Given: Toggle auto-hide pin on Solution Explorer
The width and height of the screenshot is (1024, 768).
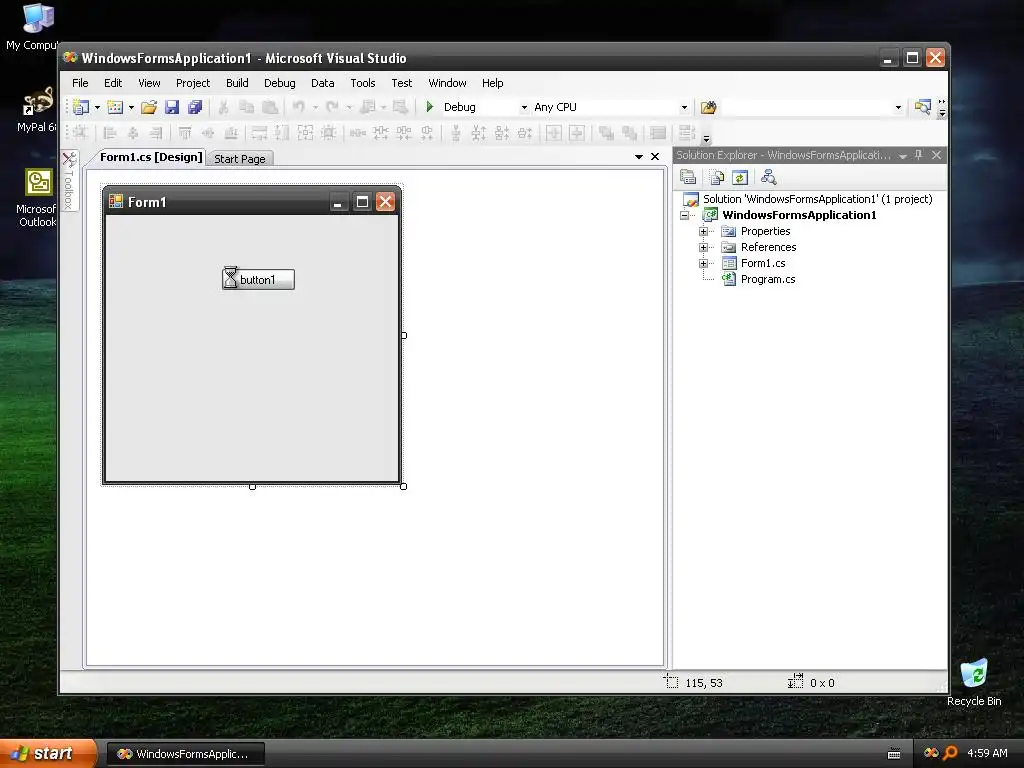Looking at the screenshot, I should tap(918, 155).
